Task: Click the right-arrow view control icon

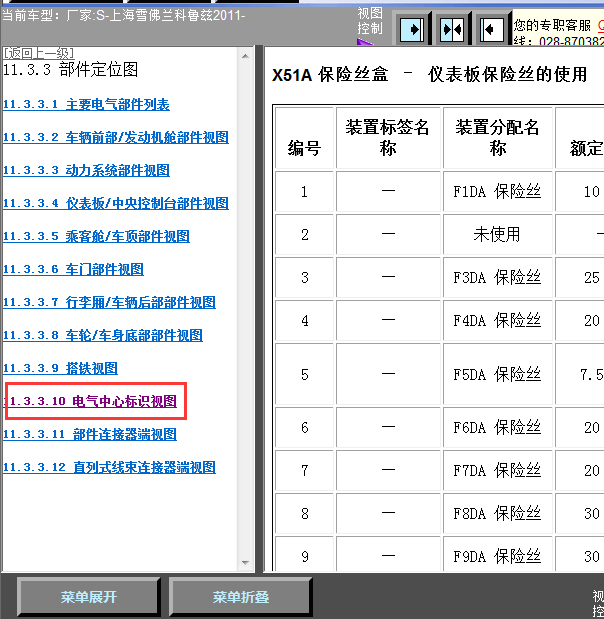Action: [x=412, y=30]
